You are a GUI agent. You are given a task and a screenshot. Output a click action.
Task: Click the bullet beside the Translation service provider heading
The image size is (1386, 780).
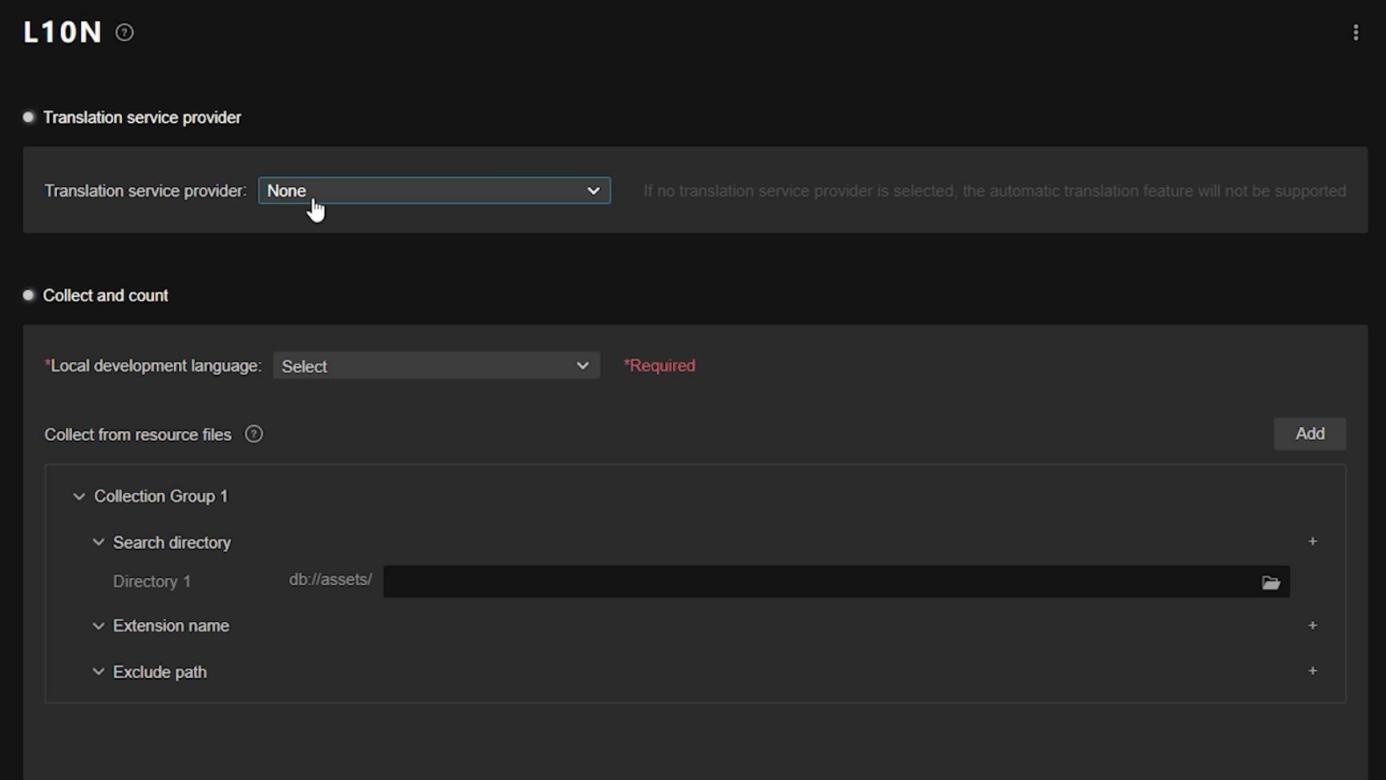pyautogui.click(x=29, y=117)
